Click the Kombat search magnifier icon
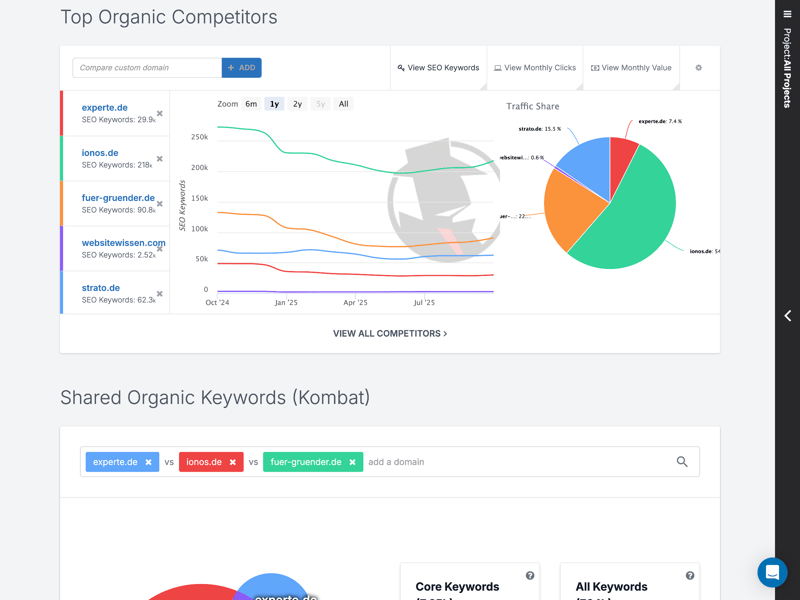The height and width of the screenshot is (600, 800). pos(682,462)
